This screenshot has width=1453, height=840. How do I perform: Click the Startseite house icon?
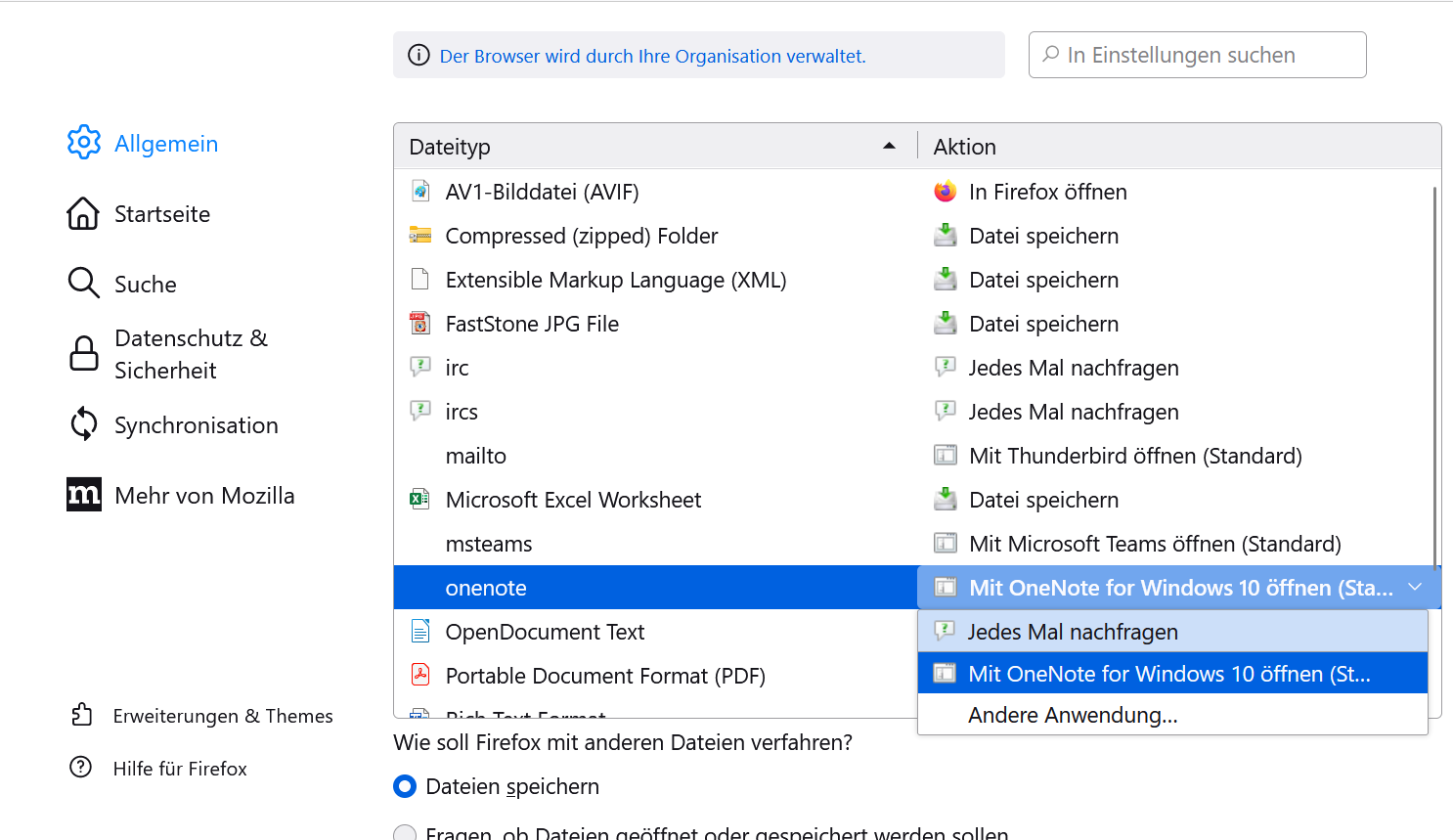tap(83, 213)
